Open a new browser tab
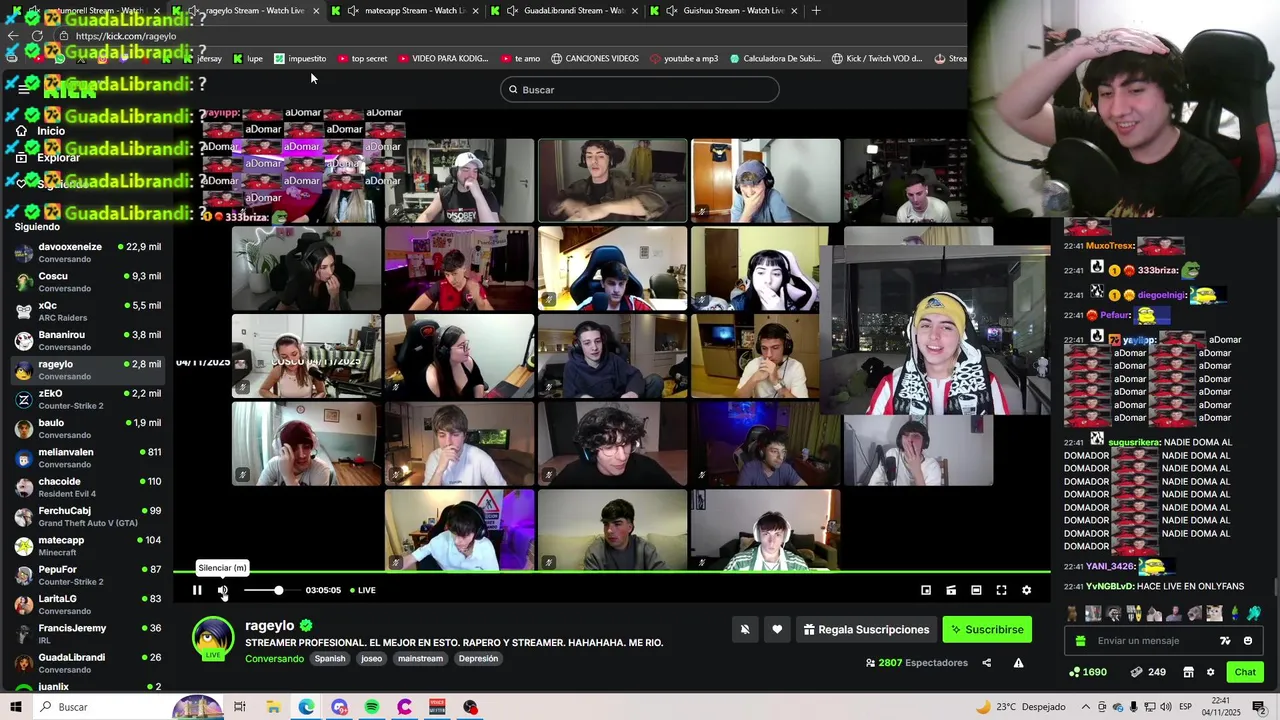Viewport: 1280px width, 720px height. 816,11
